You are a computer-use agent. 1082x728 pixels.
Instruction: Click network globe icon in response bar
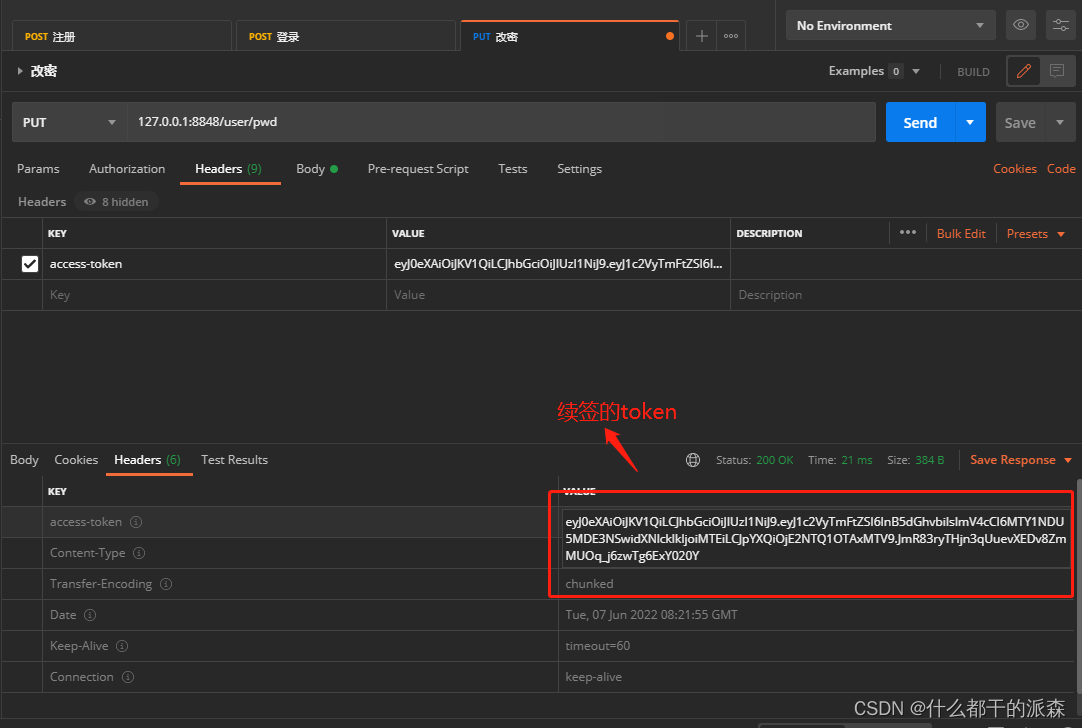pos(693,460)
